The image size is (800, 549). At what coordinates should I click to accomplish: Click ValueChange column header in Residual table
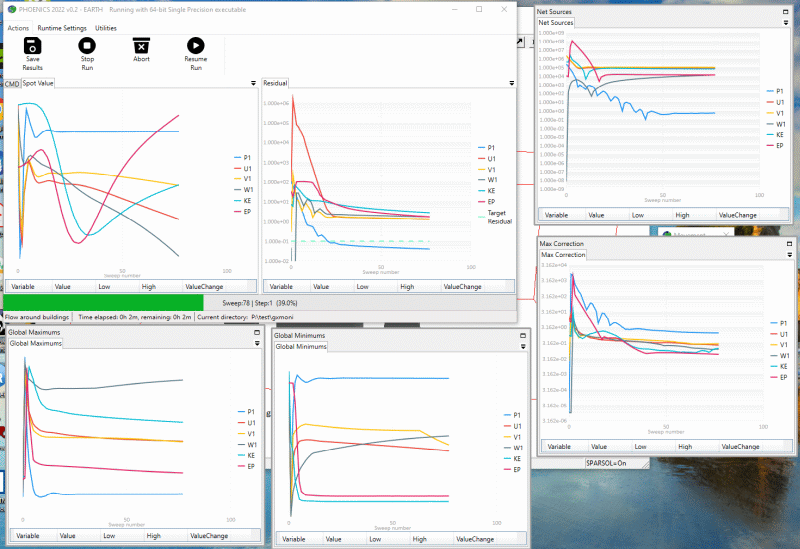(x=463, y=287)
